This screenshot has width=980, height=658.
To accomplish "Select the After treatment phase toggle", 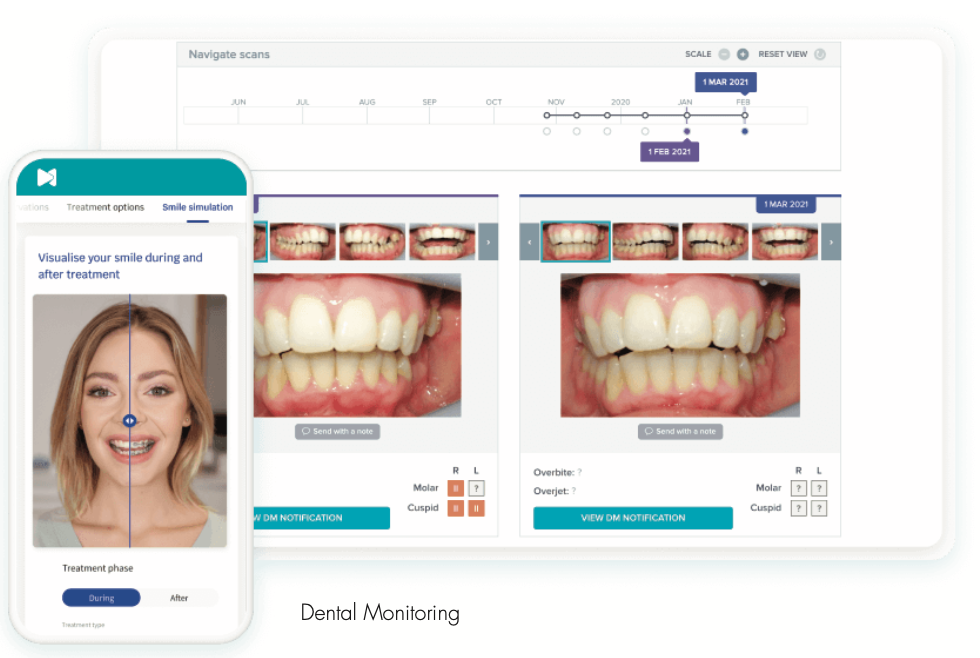I will [179, 598].
